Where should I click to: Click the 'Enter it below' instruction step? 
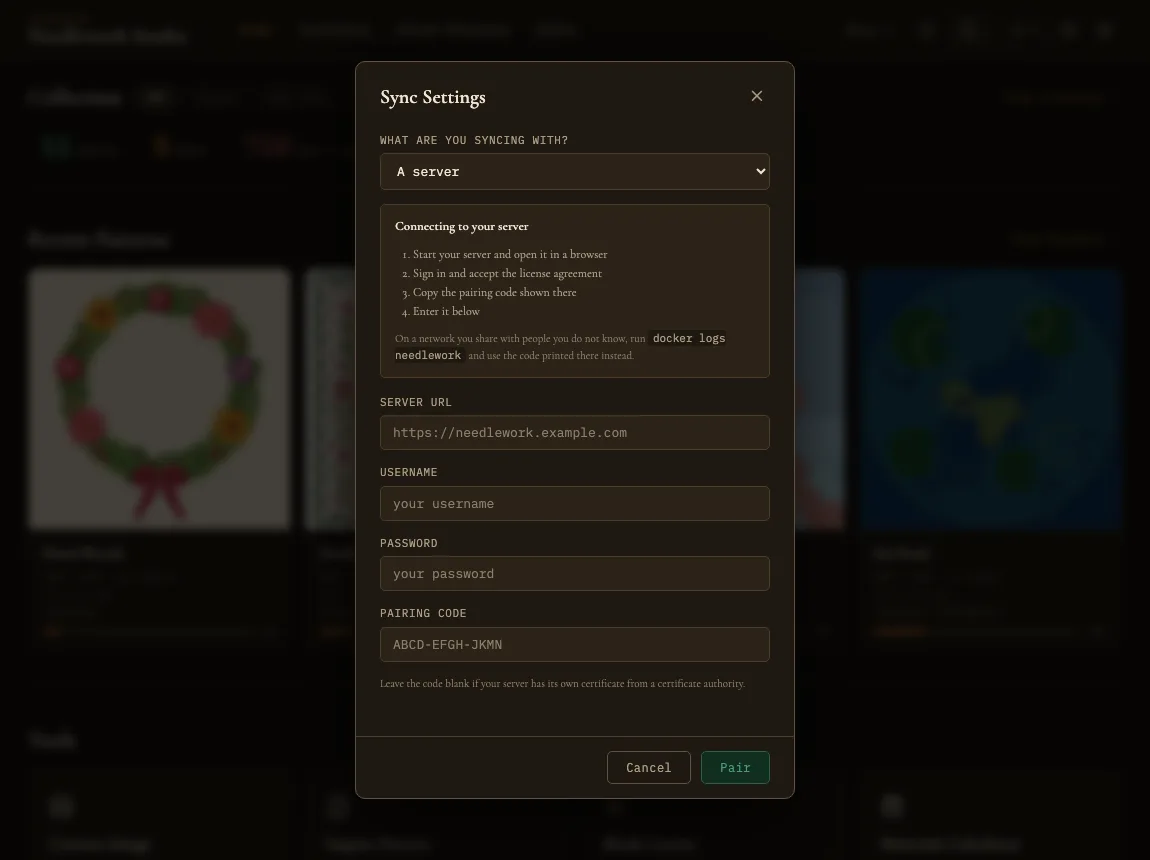(446, 311)
